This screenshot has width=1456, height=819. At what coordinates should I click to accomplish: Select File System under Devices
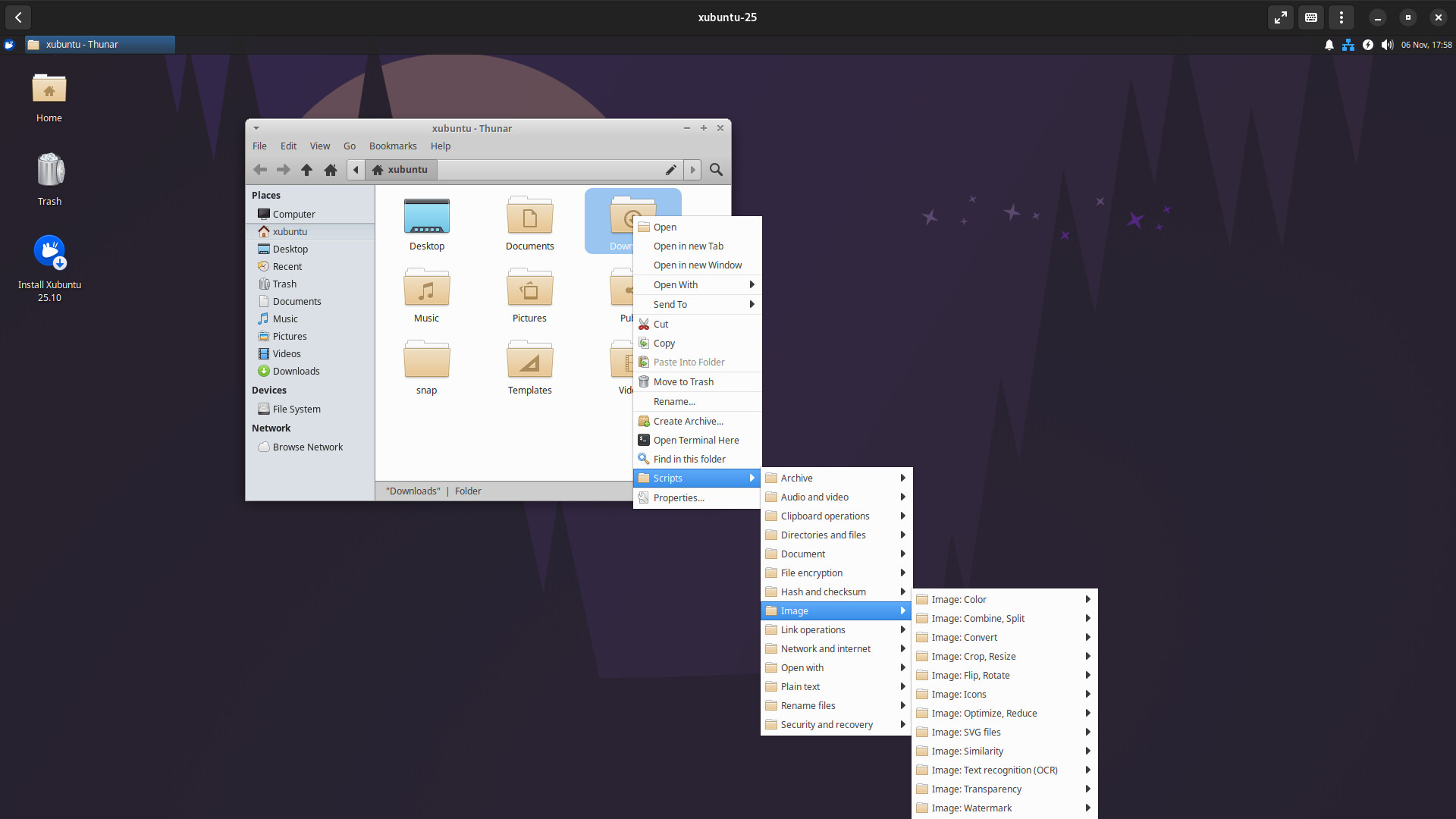[x=297, y=409]
